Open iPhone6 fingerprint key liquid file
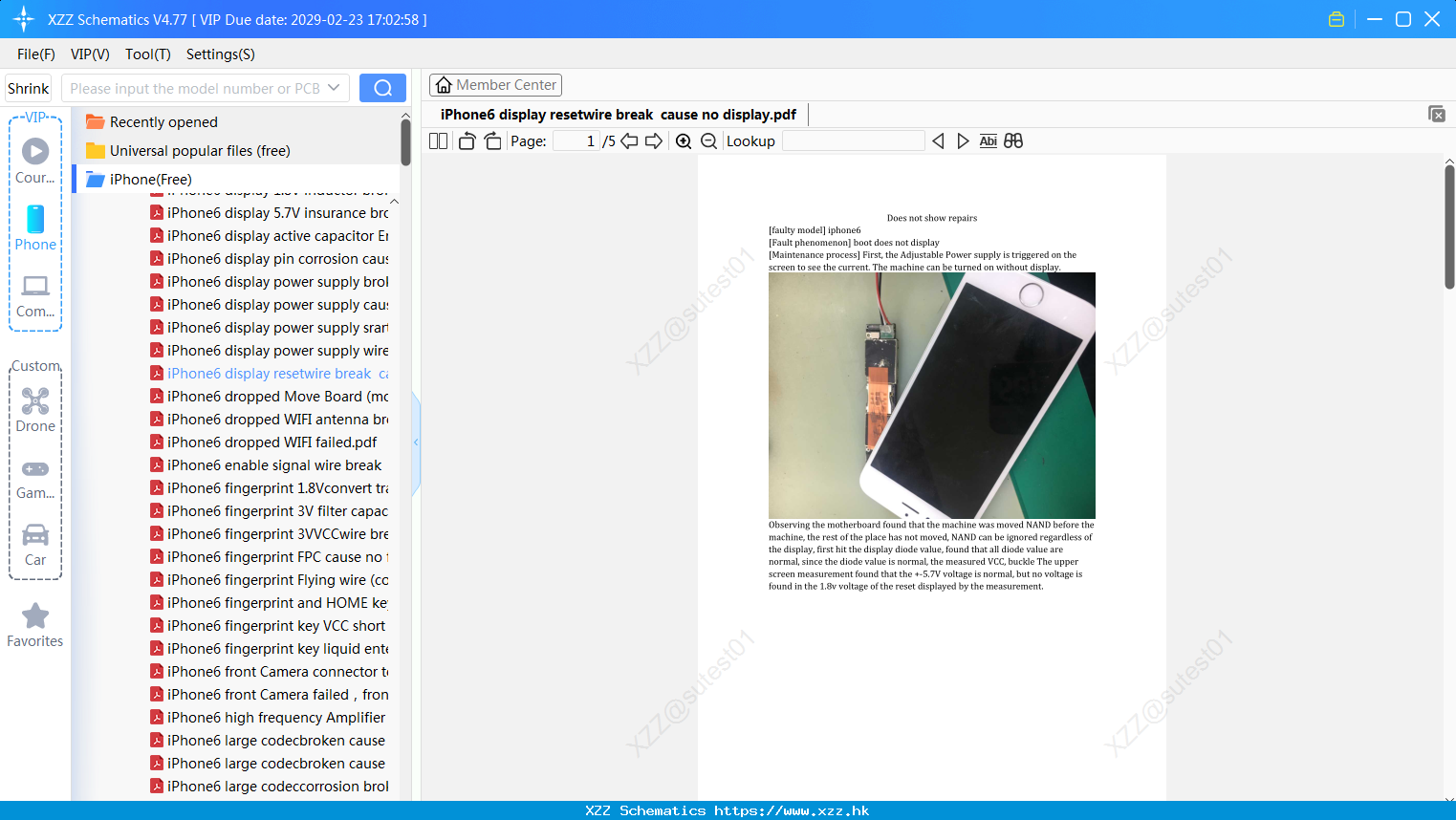1456x820 pixels. coord(270,649)
